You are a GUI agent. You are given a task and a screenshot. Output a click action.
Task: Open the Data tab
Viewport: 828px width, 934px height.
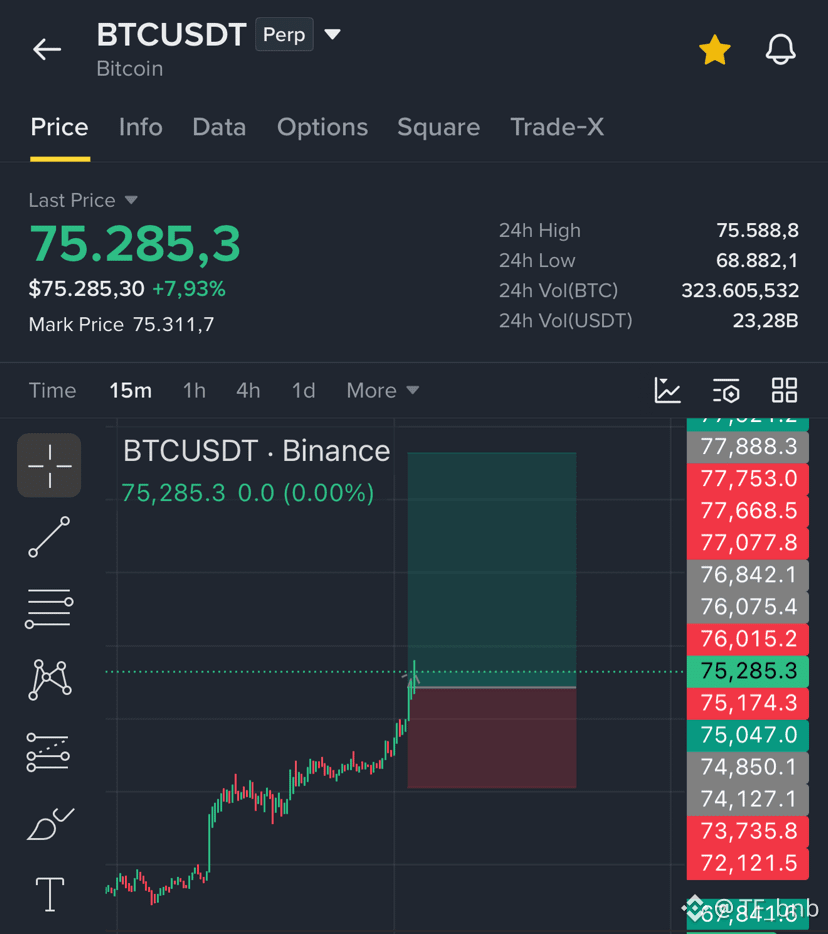(x=219, y=127)
